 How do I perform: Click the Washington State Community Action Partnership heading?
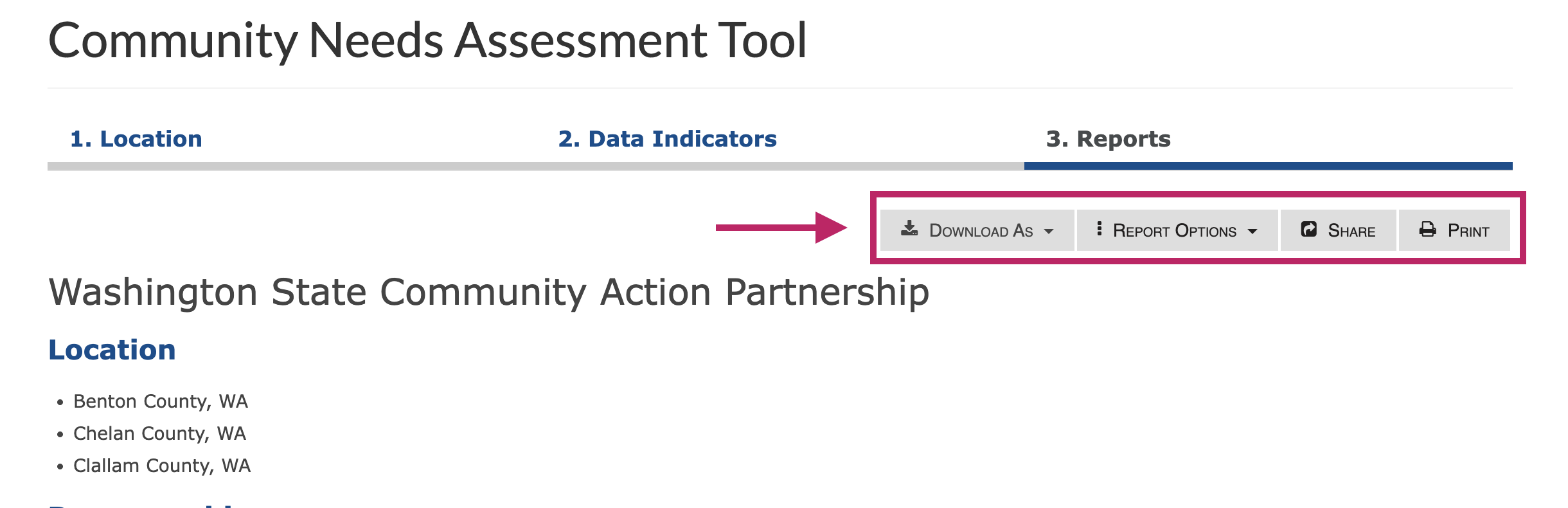point(488,292)
